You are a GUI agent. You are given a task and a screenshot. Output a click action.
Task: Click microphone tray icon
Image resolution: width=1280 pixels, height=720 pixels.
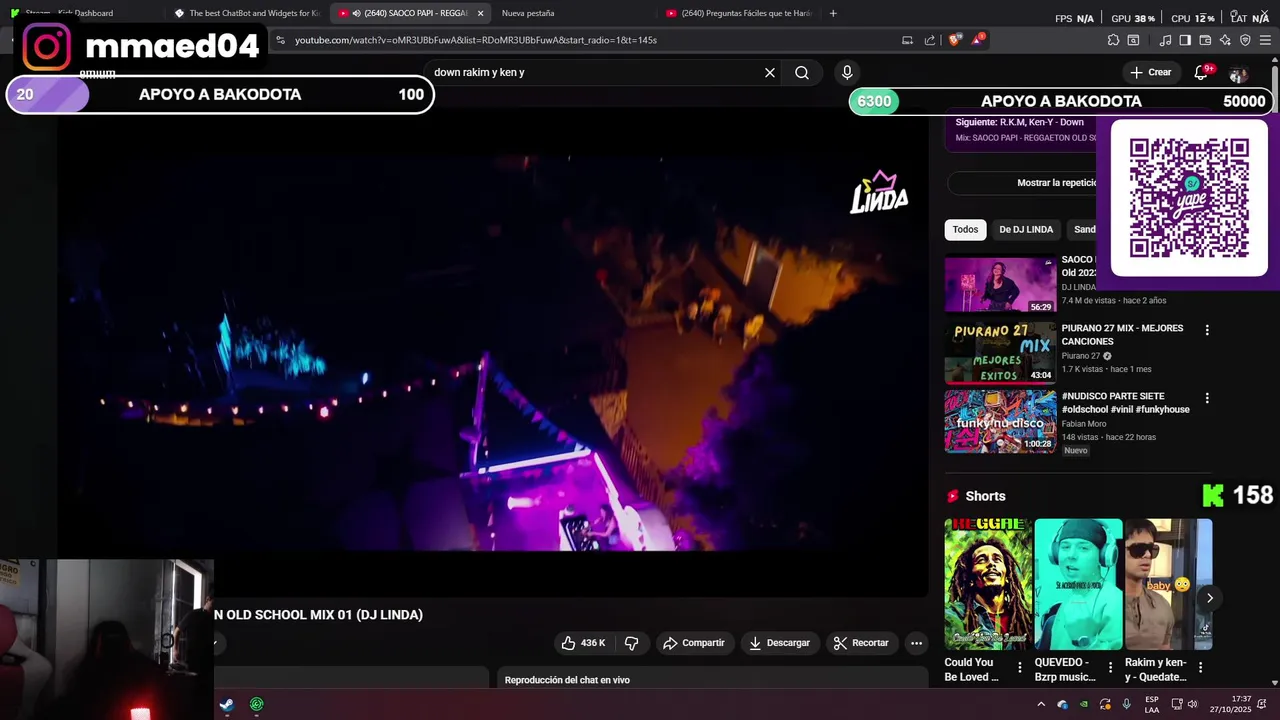click(x=1127, y=704)
